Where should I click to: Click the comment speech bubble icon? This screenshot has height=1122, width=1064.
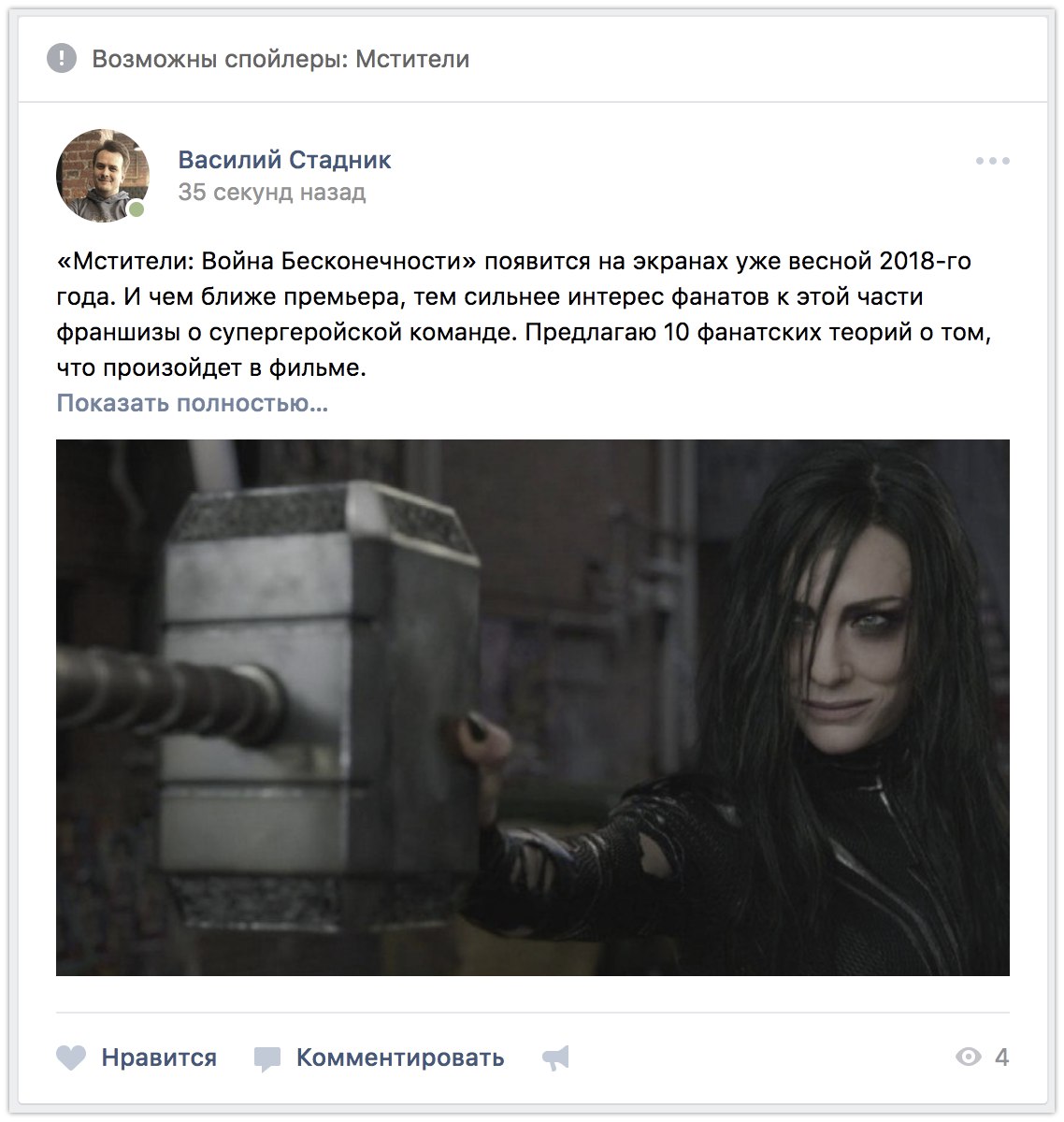pos(267,1058)
